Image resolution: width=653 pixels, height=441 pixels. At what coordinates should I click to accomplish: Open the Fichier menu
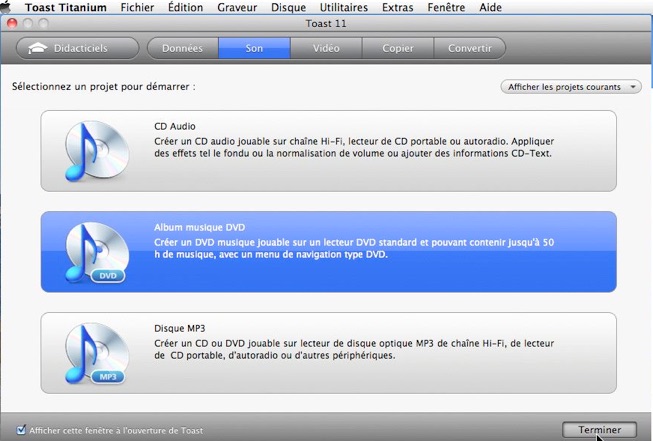pyautogui.click(x=137, y=7)
